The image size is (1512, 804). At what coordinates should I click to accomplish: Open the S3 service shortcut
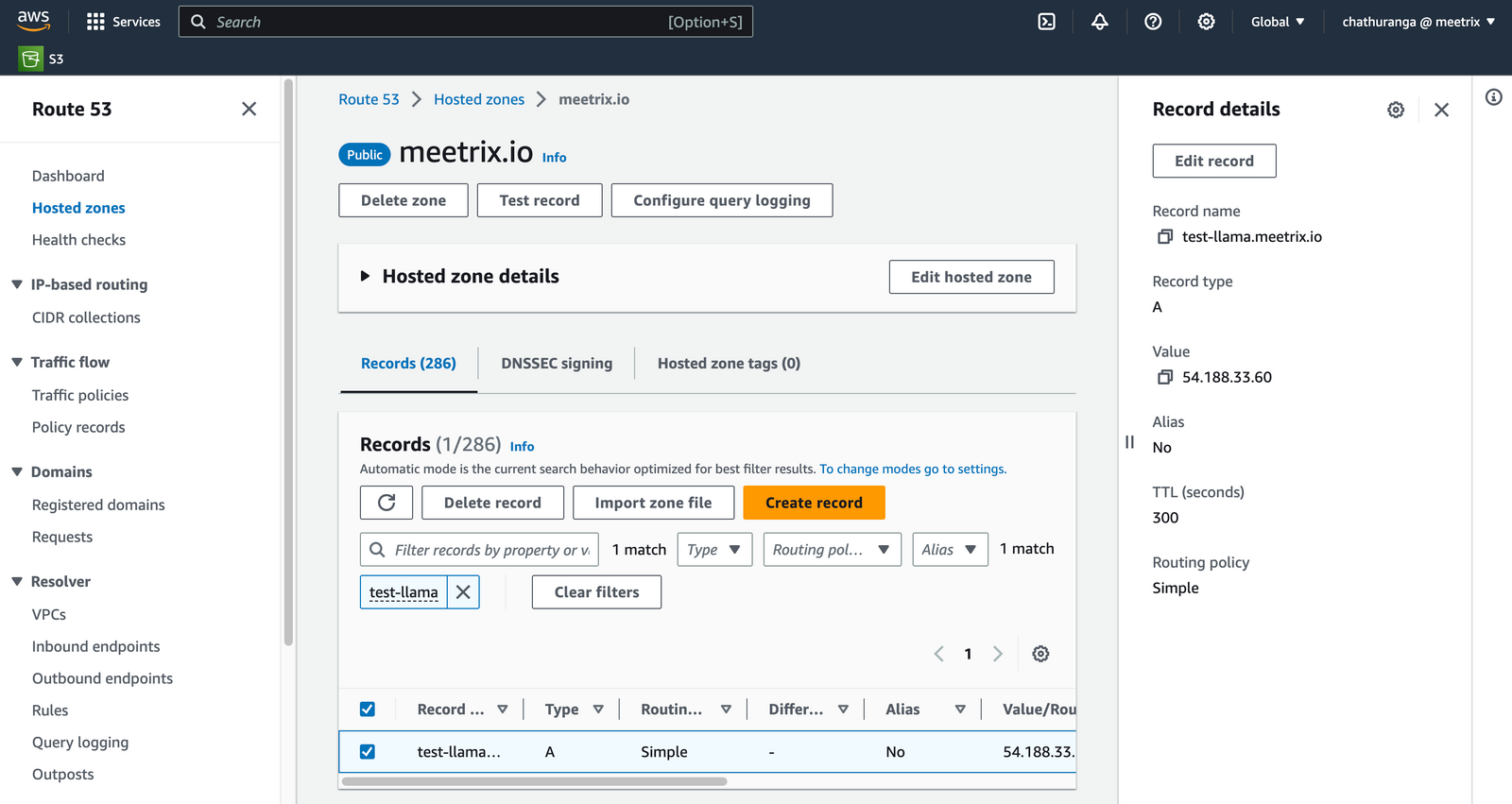click(x=42, y=59)
